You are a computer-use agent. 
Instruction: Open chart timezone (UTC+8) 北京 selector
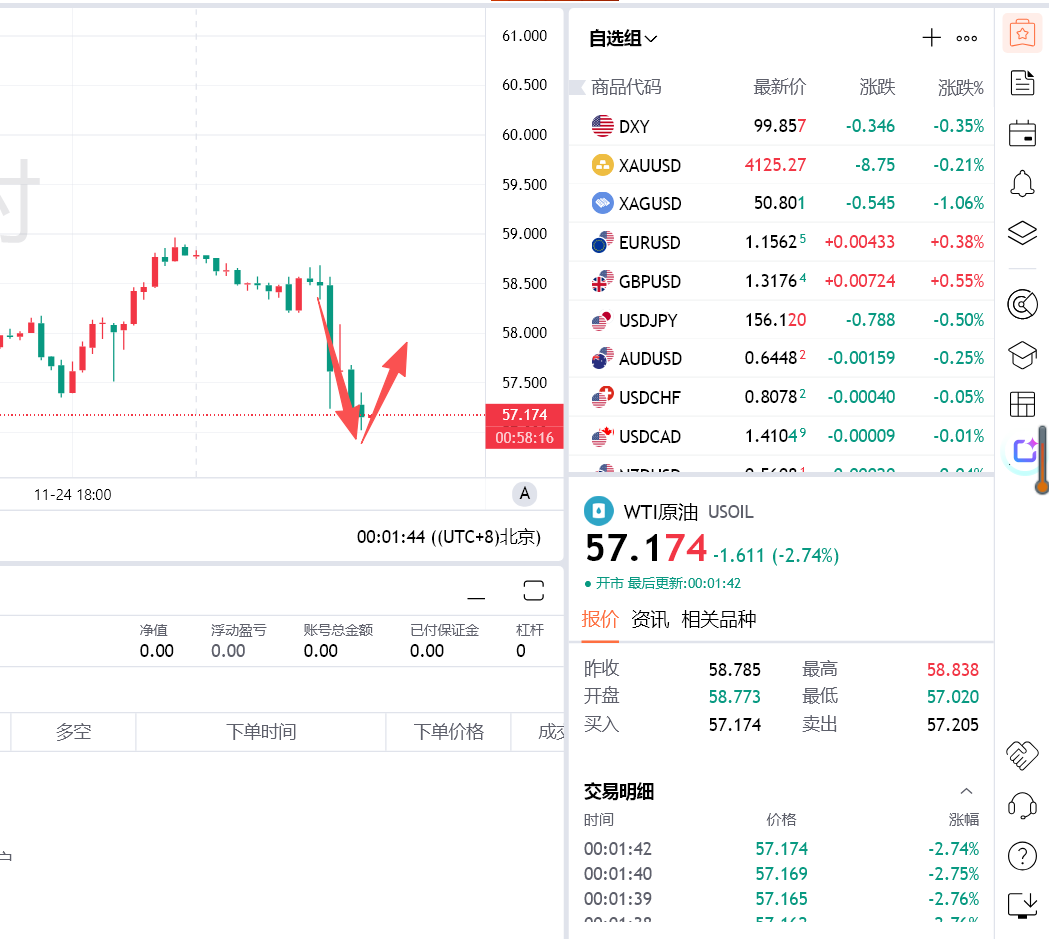[x=448, y=537]
